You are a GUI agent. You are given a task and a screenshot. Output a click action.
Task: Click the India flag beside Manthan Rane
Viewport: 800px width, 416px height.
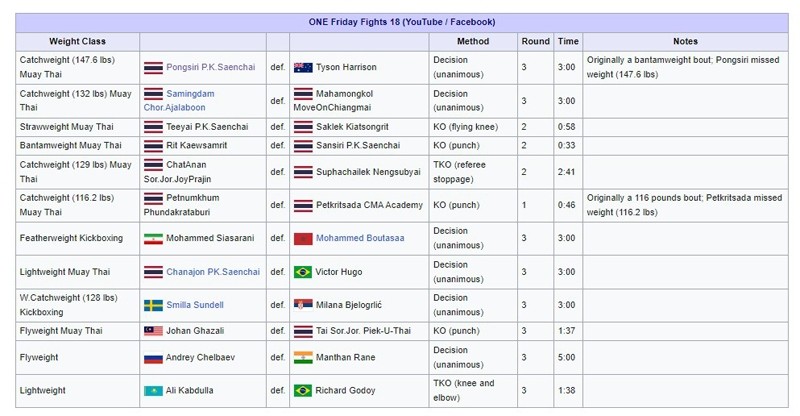[x=303, y=358]
